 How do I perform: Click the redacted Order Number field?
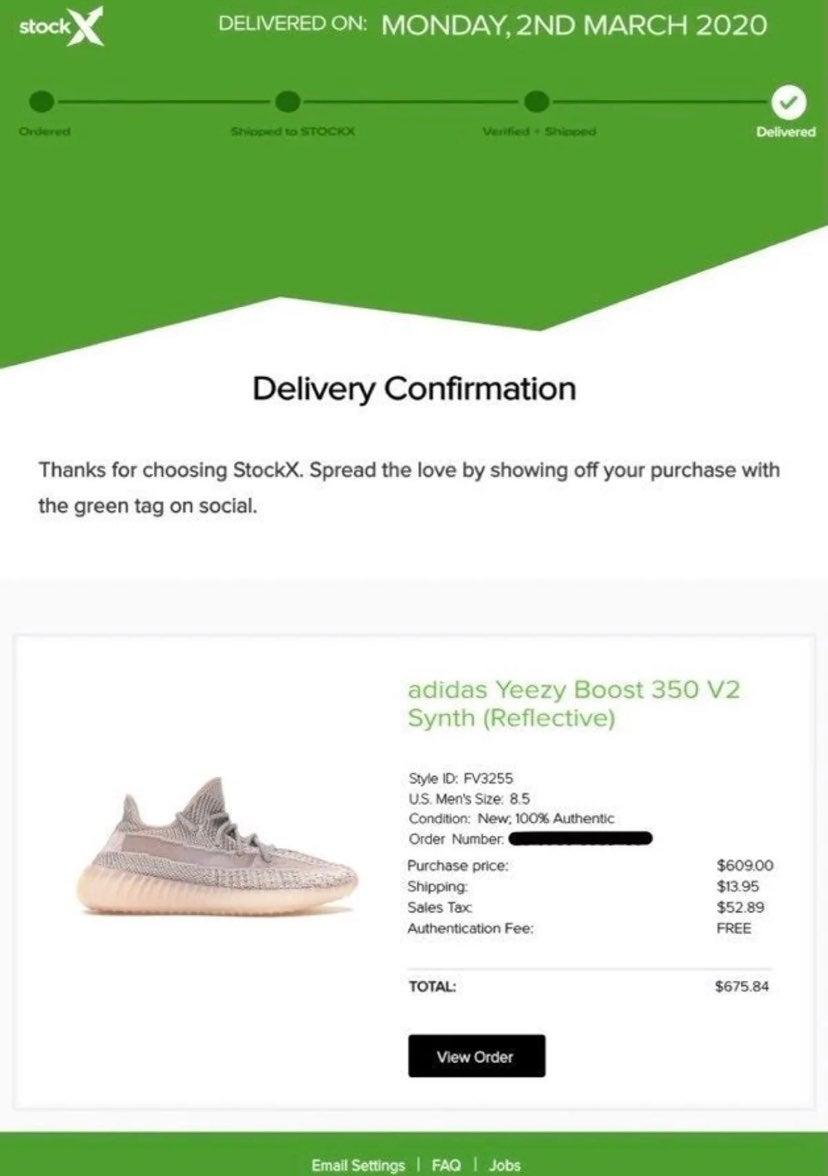(580, 838)
